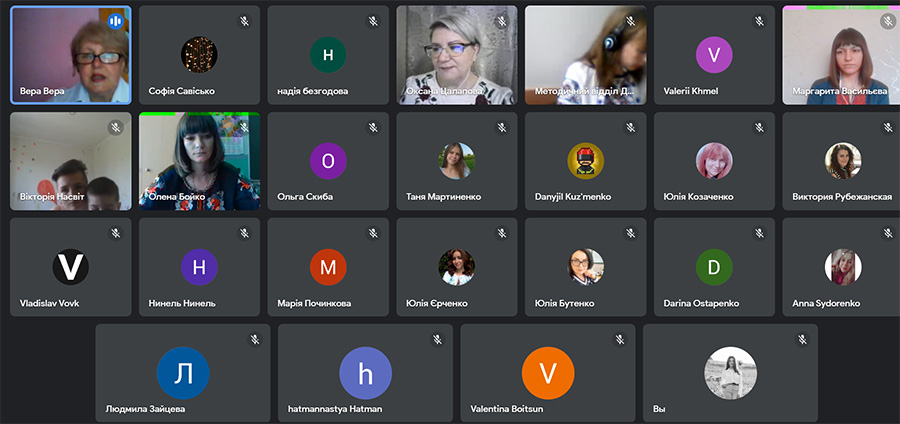Click muted mic icon on Vladislav Vovk tile
Viewport: 900px width, 424px height.
coord(115,233)
